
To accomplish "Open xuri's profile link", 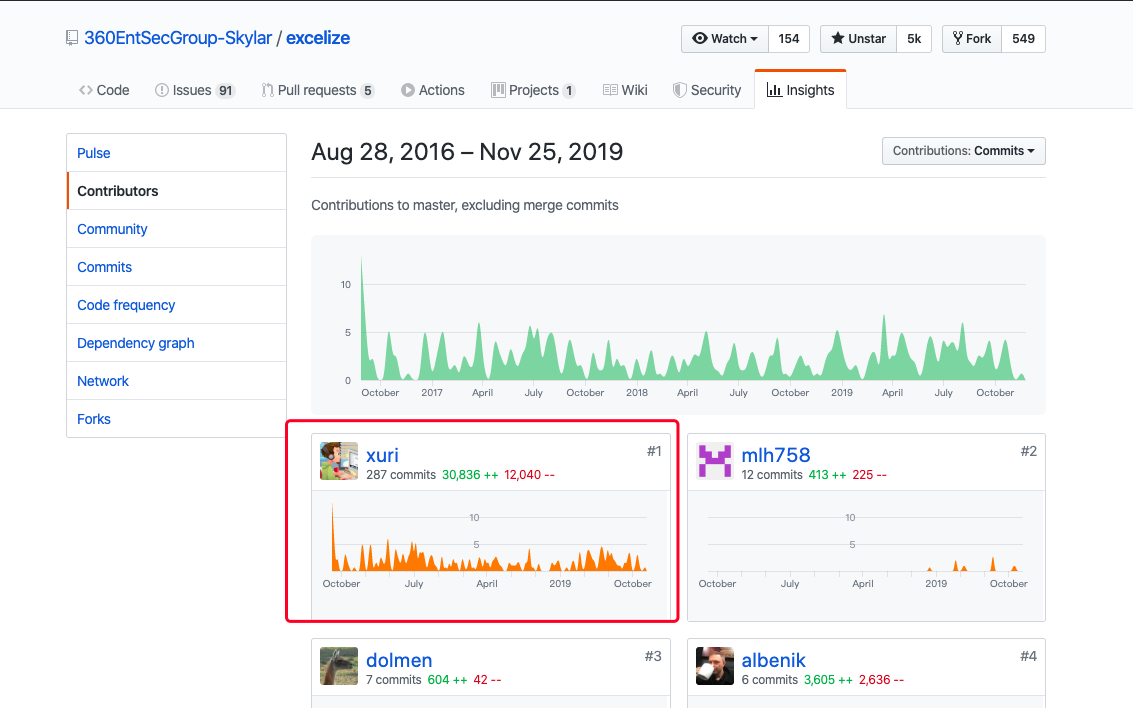I will click(x=382, y=455).
